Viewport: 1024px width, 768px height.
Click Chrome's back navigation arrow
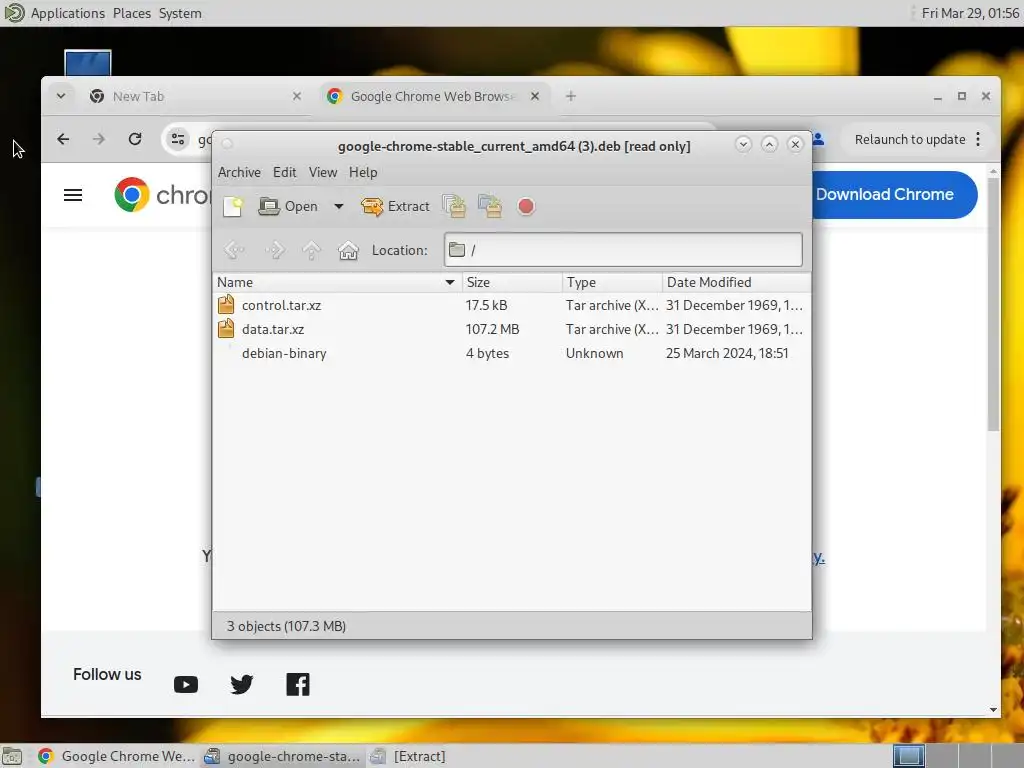point(63,139)
